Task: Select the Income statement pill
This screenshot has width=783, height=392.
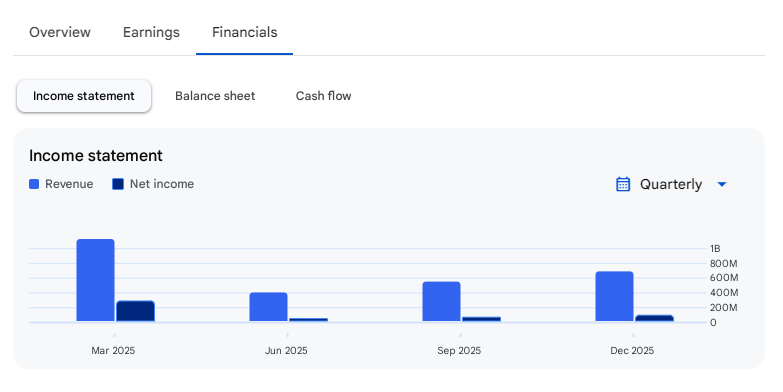Action: (x=84, y=96)
